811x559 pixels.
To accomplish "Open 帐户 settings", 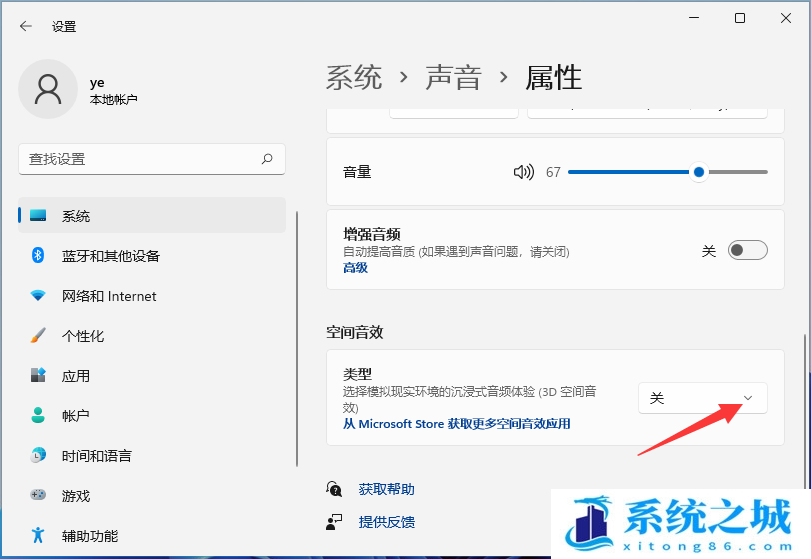I will [x=152, y=415].
